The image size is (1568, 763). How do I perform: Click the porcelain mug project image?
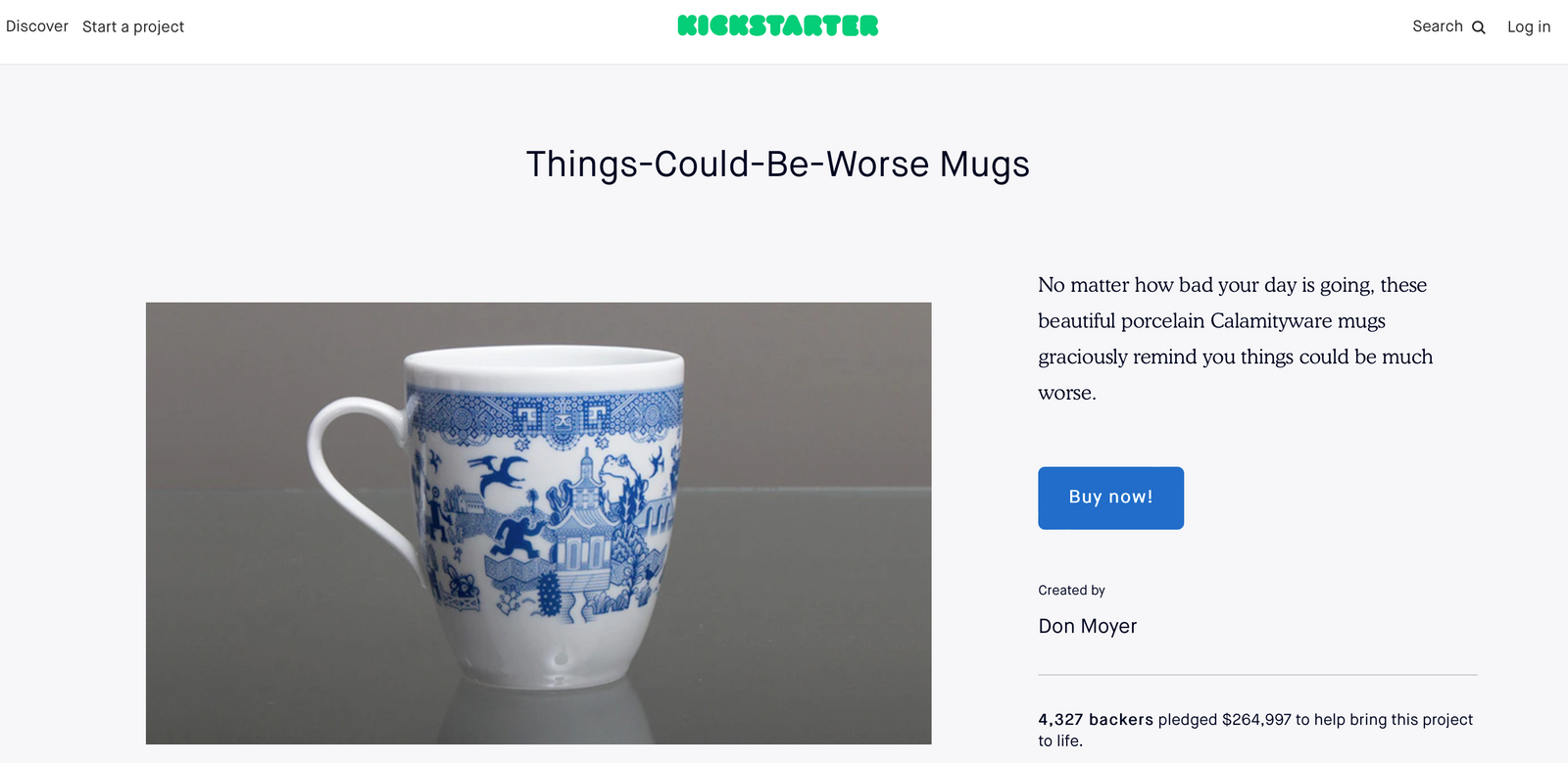coord(538,523)
